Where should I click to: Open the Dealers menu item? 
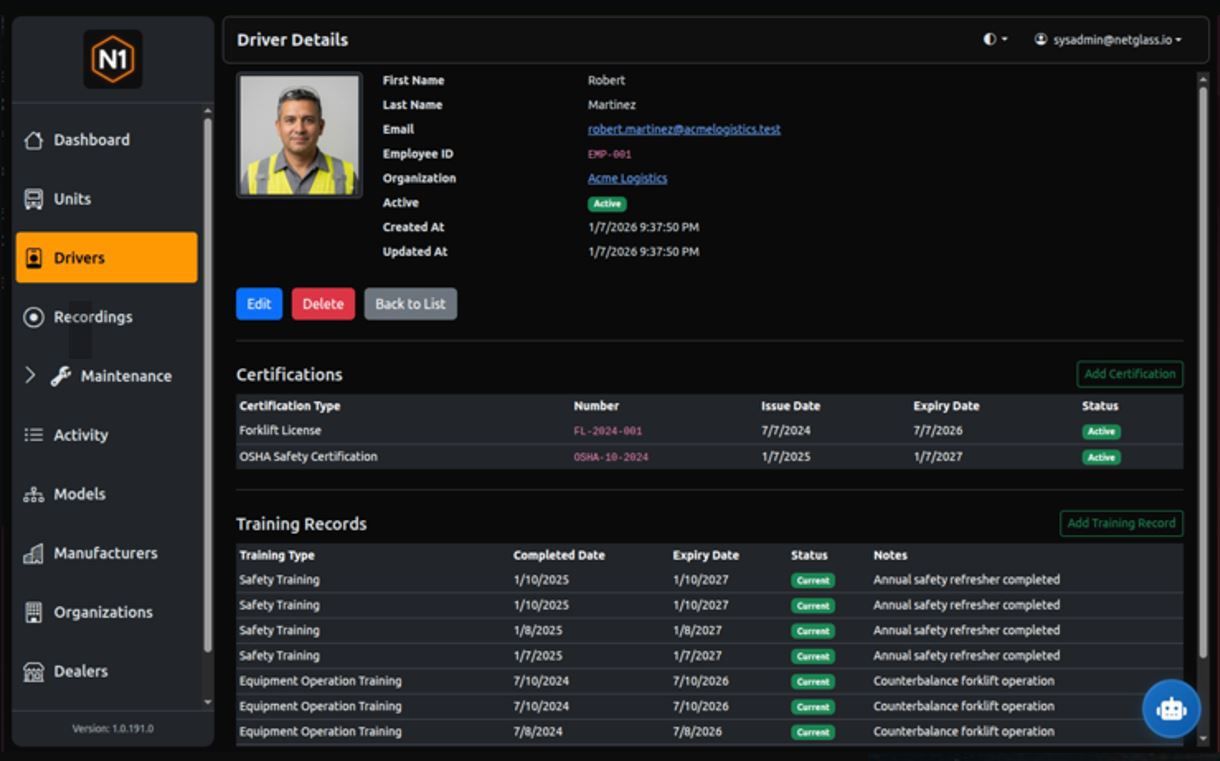coord(80,671)
